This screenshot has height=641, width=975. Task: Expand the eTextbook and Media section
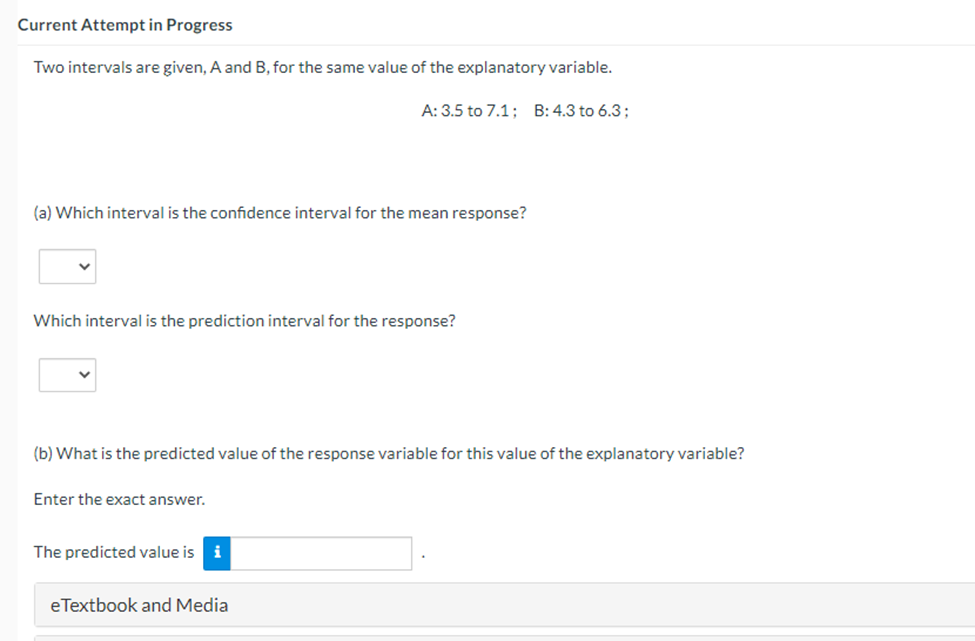140,605
